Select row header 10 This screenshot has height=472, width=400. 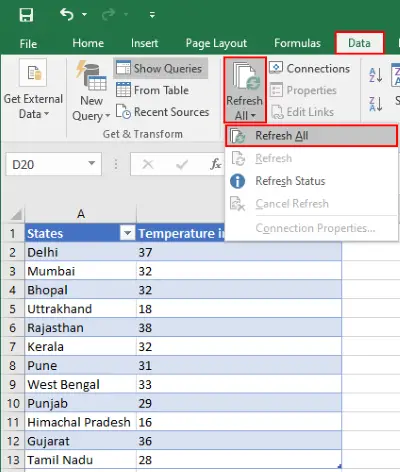click(13, 403)
